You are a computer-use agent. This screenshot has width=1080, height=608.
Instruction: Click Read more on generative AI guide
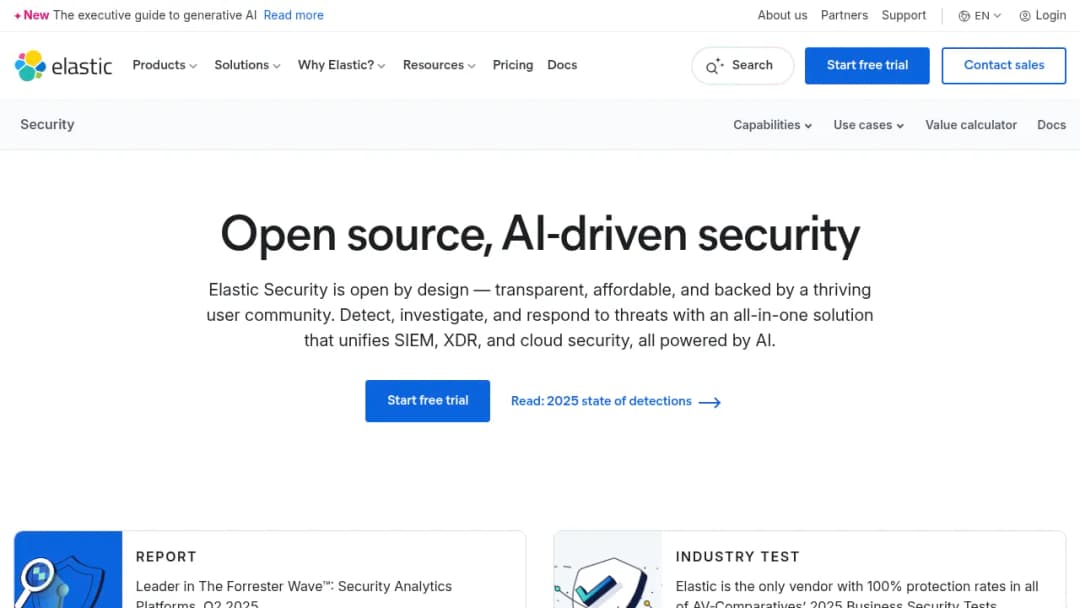(x=293, y=15)
